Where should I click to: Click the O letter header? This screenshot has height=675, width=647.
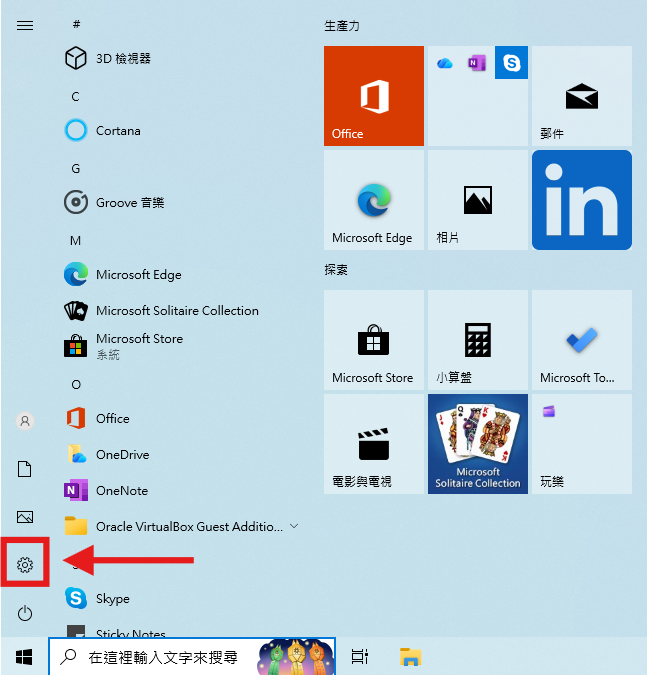[76, 384]
